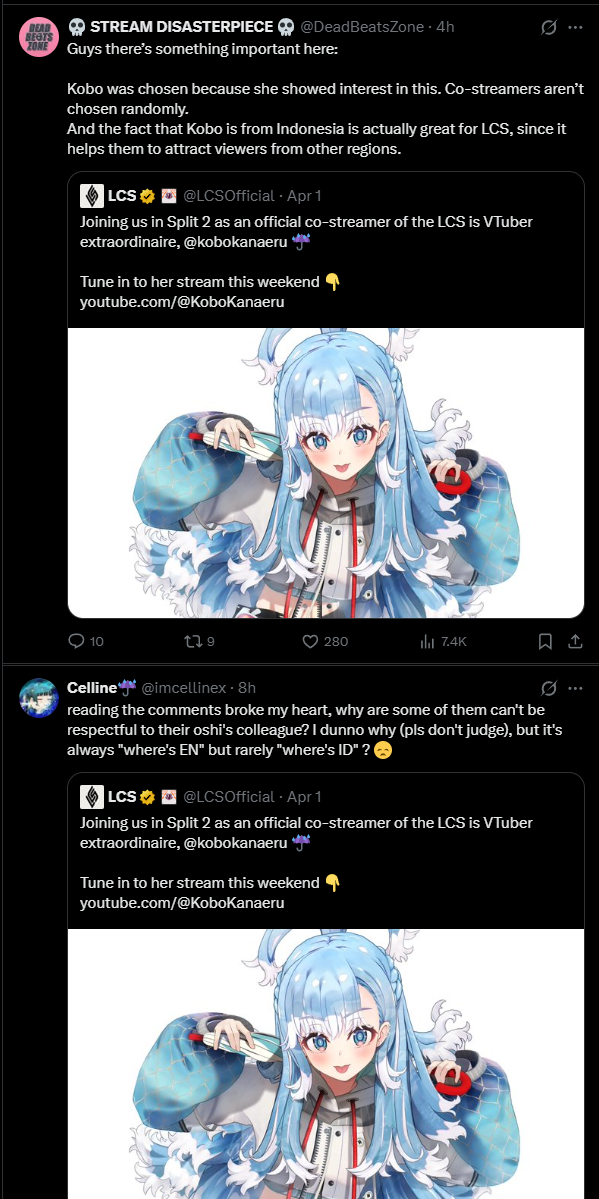Click the 4h timestamp on first tweet

click(x=445, y=27)
